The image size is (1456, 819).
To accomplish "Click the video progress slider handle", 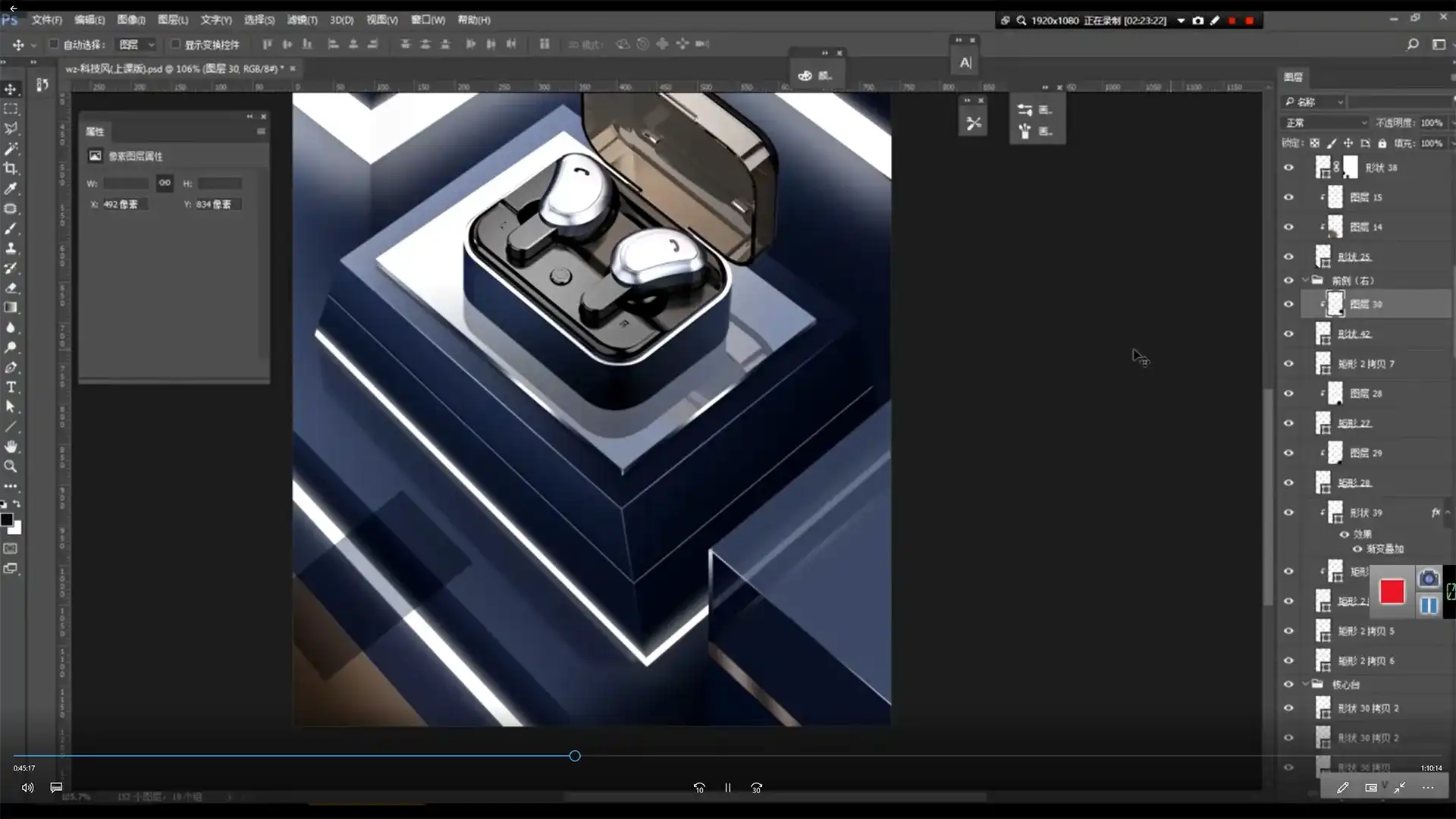I will point(575,756).
